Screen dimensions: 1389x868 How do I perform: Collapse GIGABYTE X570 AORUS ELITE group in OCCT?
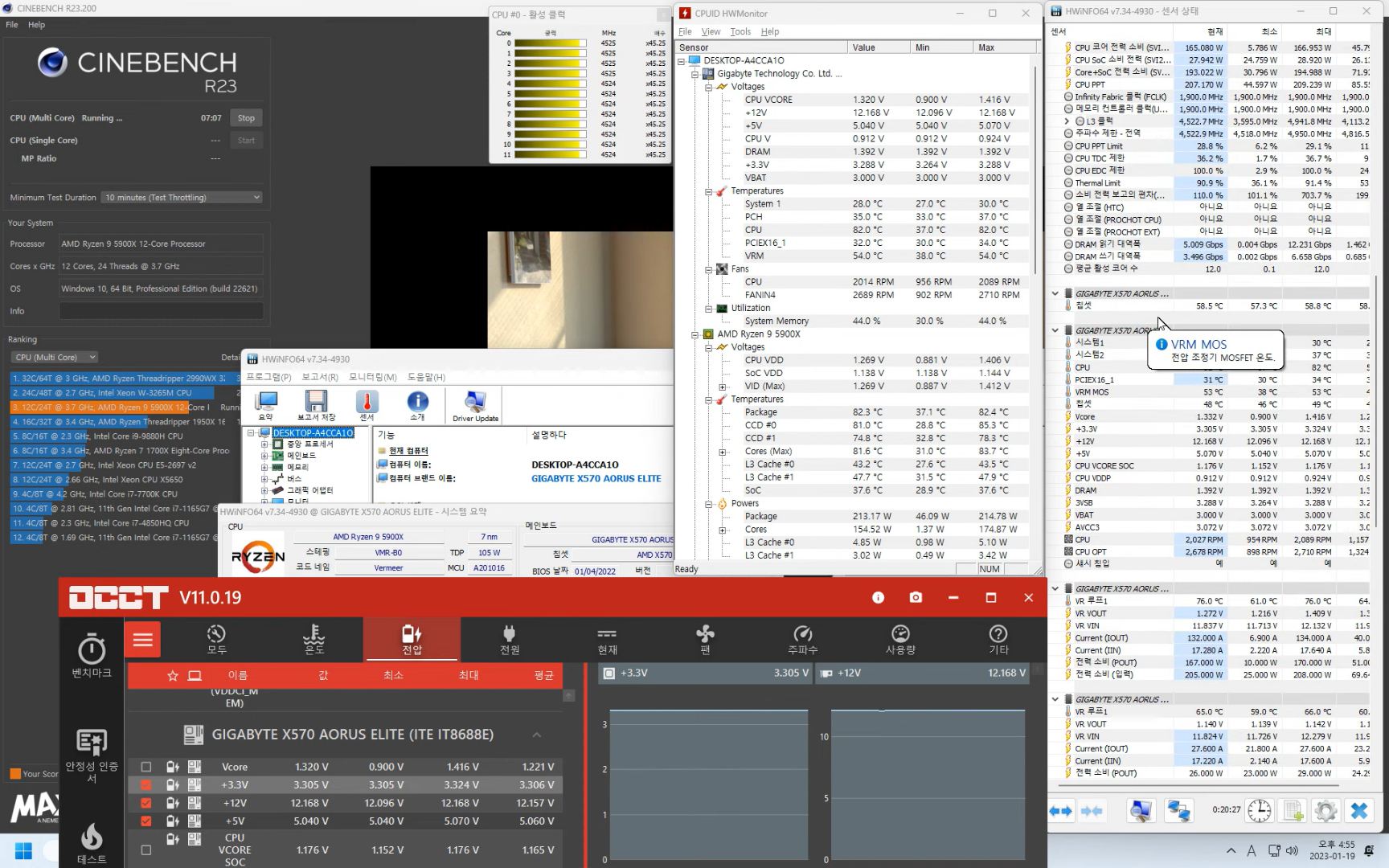click(536, 735)
